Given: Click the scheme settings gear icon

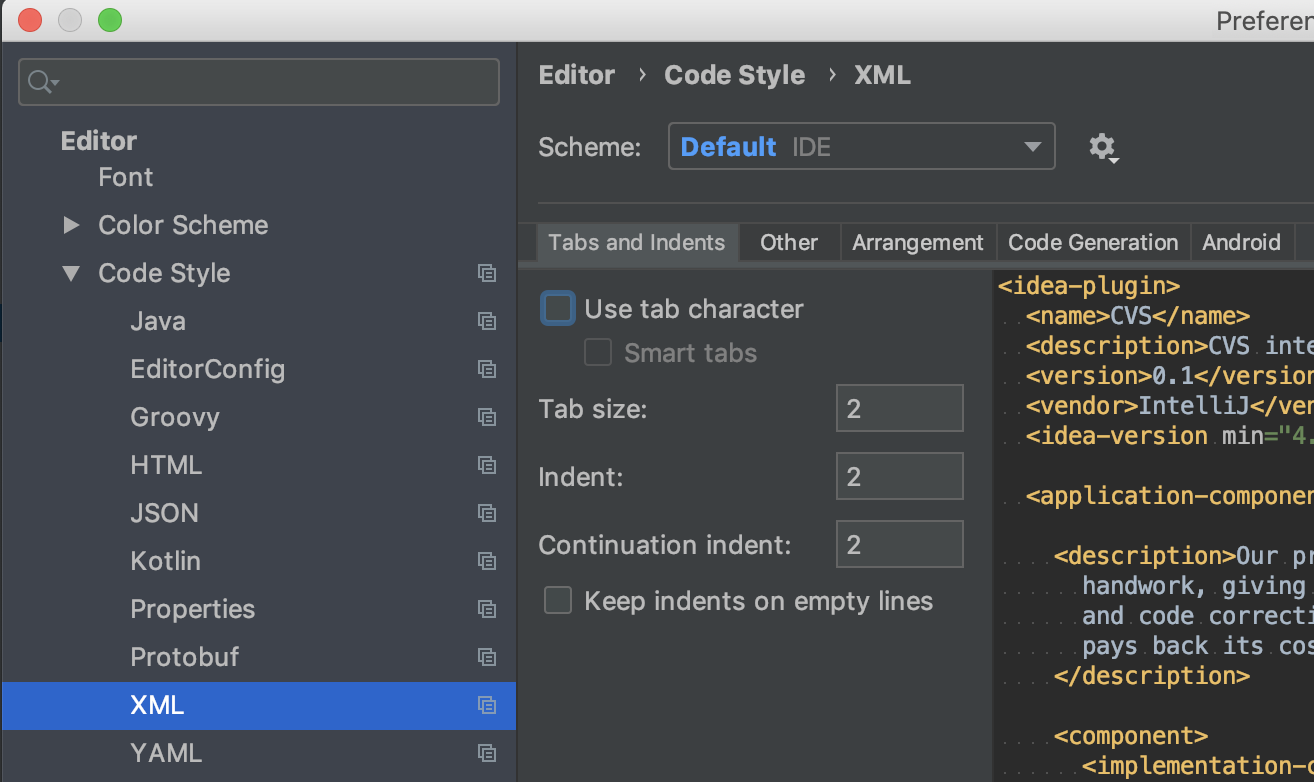Looking at the screenshot, I should tap(1102, 147).
